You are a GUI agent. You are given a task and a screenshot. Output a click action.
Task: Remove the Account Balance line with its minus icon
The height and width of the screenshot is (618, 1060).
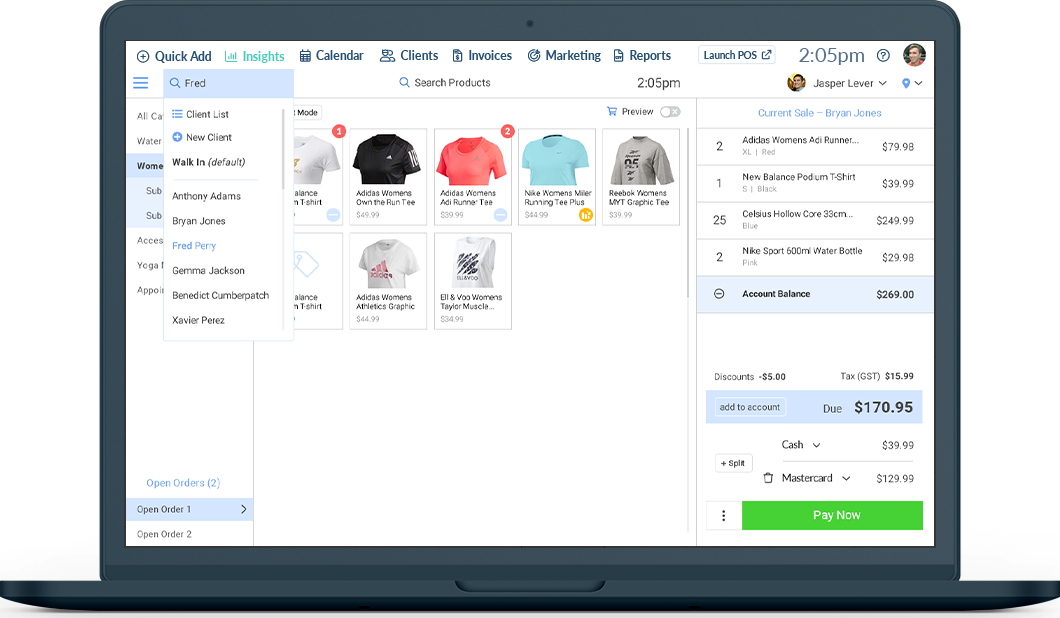719,293
